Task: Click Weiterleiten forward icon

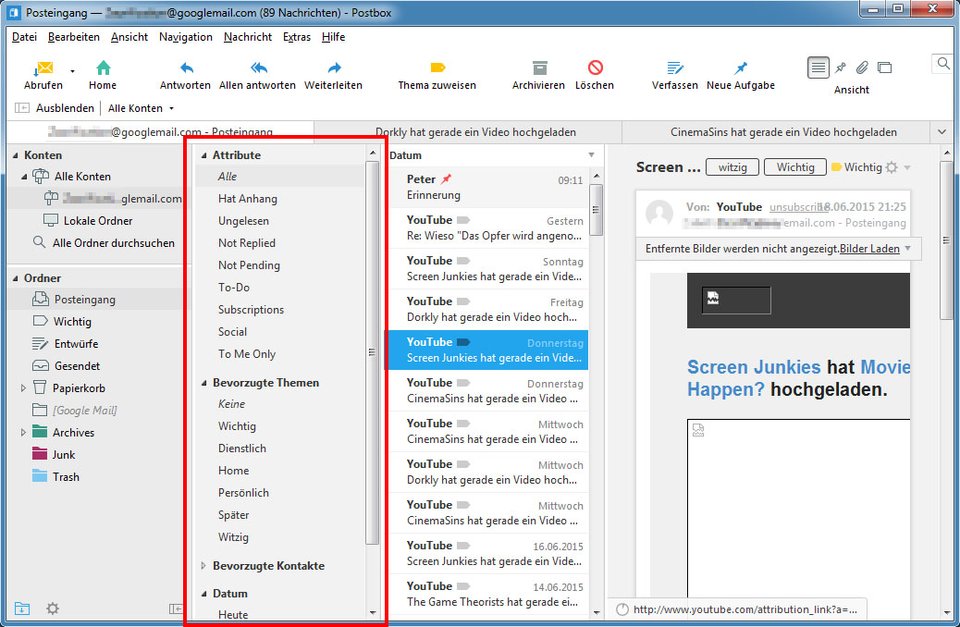Action: [334, 67]
